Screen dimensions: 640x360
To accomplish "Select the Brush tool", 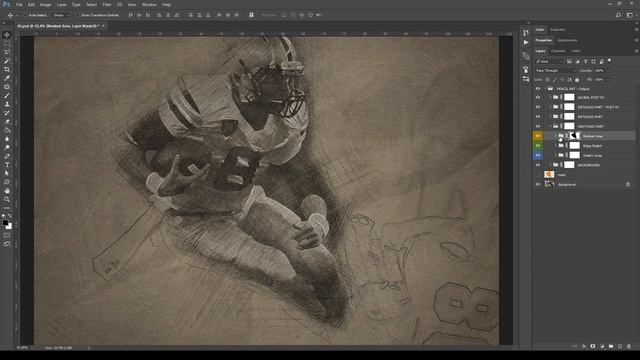I will (x=7, y=96).
